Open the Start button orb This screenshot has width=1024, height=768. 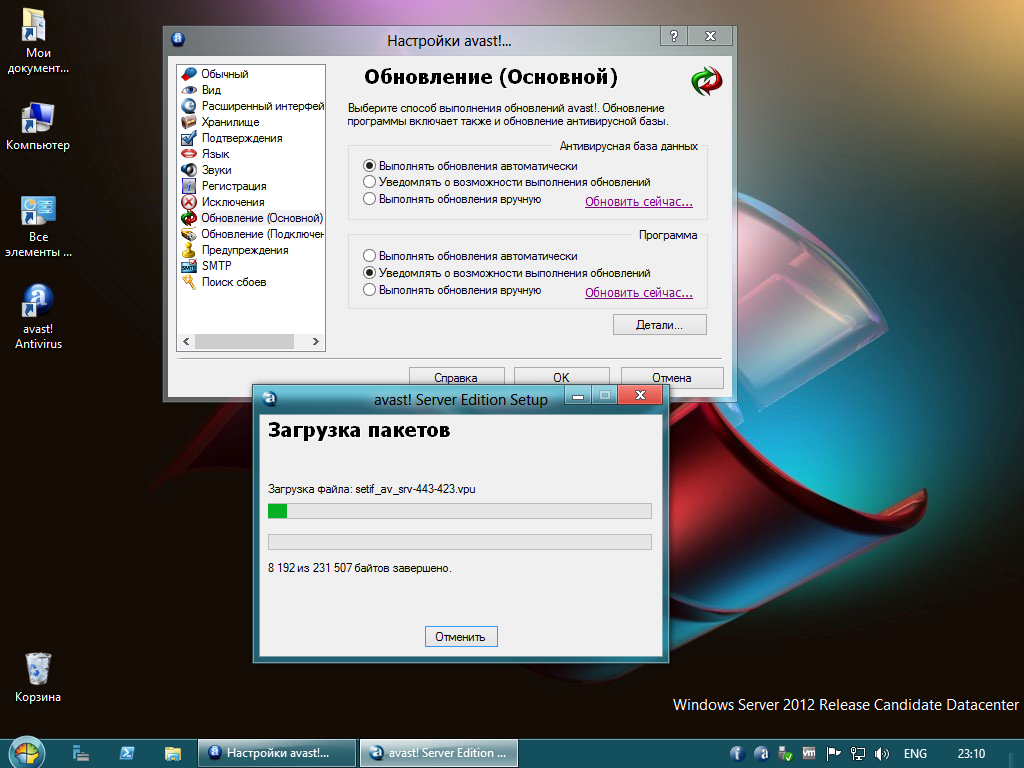(27, 753)
